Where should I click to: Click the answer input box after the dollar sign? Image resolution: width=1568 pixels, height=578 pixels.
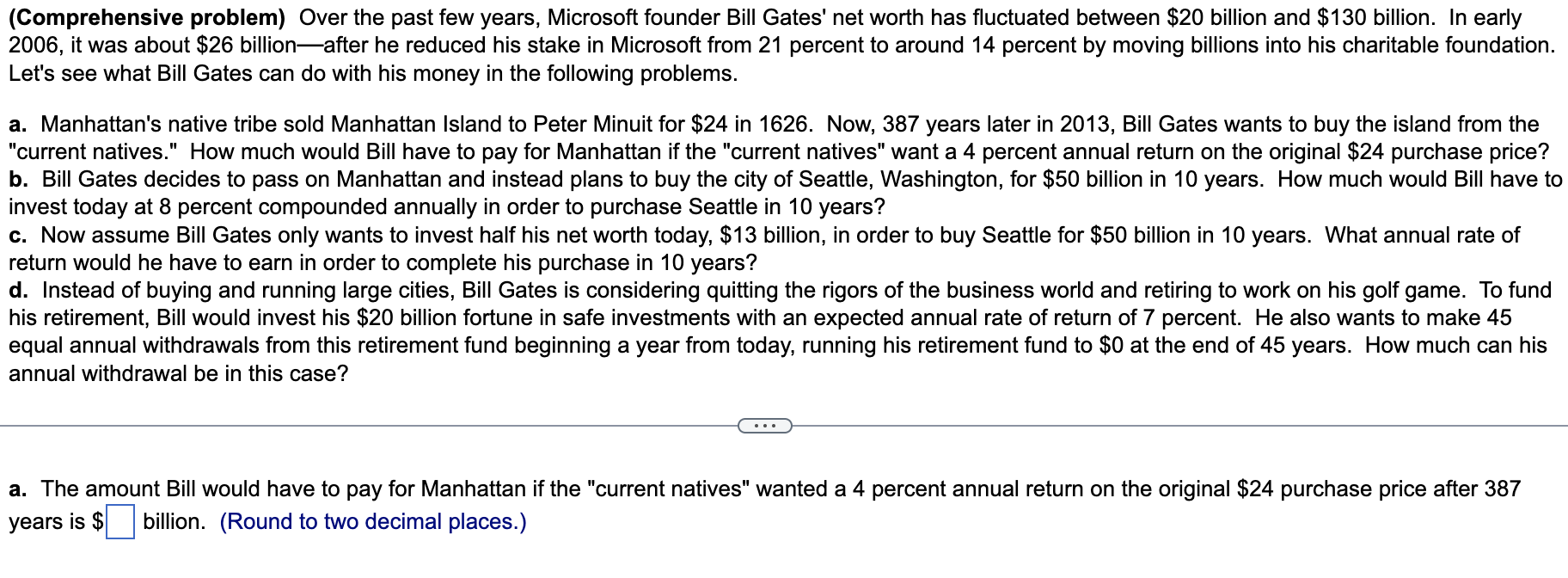coord(120,521)
